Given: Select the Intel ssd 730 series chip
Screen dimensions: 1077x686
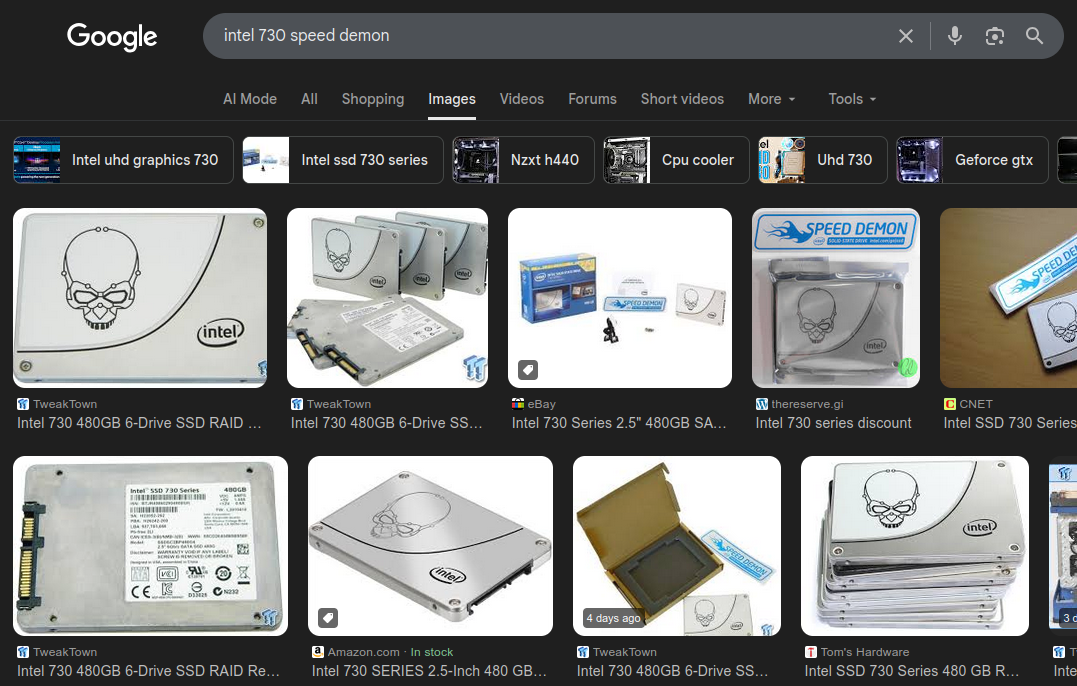Looking at the screenshot, I should coord(343,160).
